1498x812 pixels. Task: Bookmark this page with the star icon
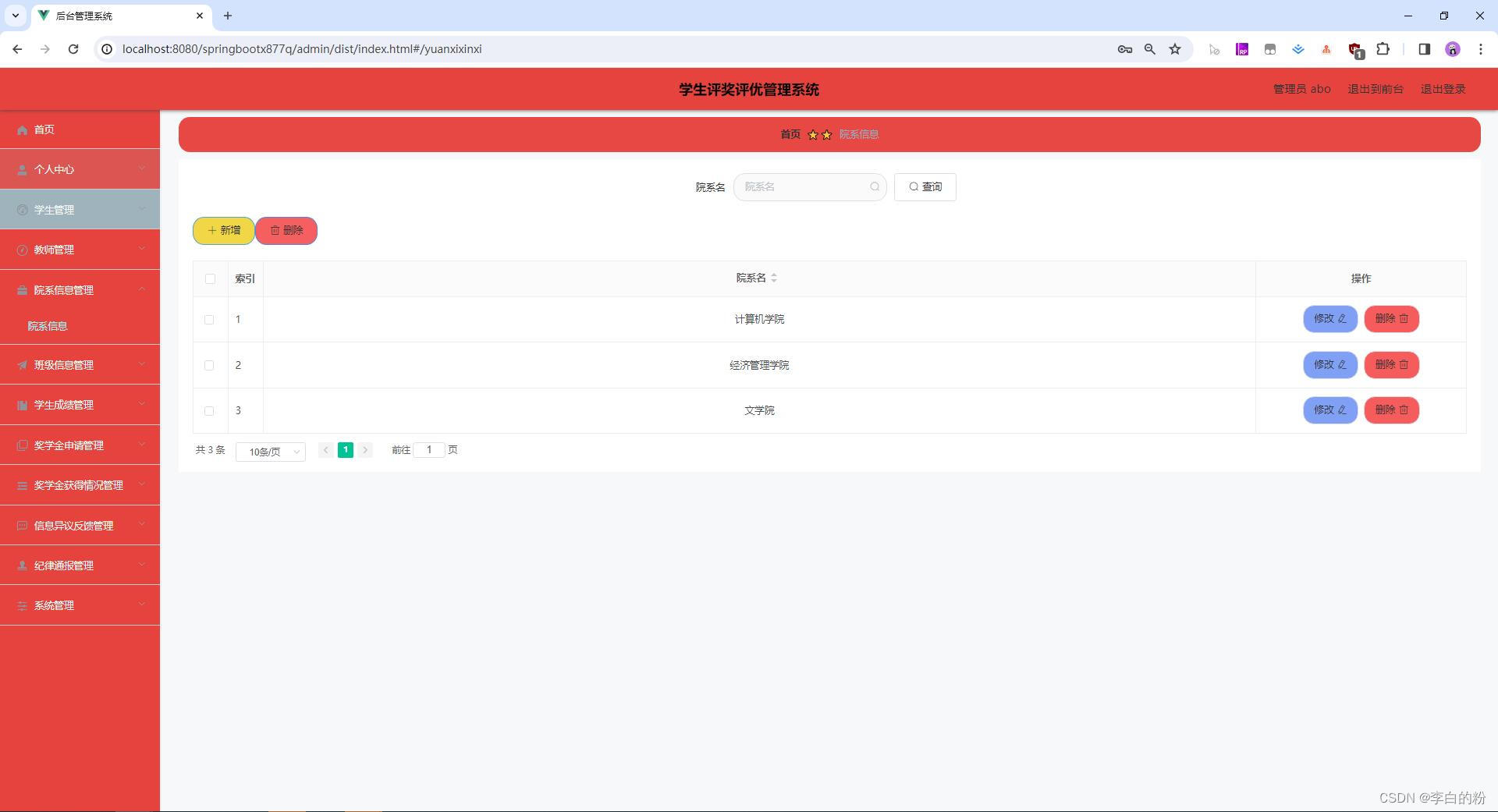tap(1175, 49)
